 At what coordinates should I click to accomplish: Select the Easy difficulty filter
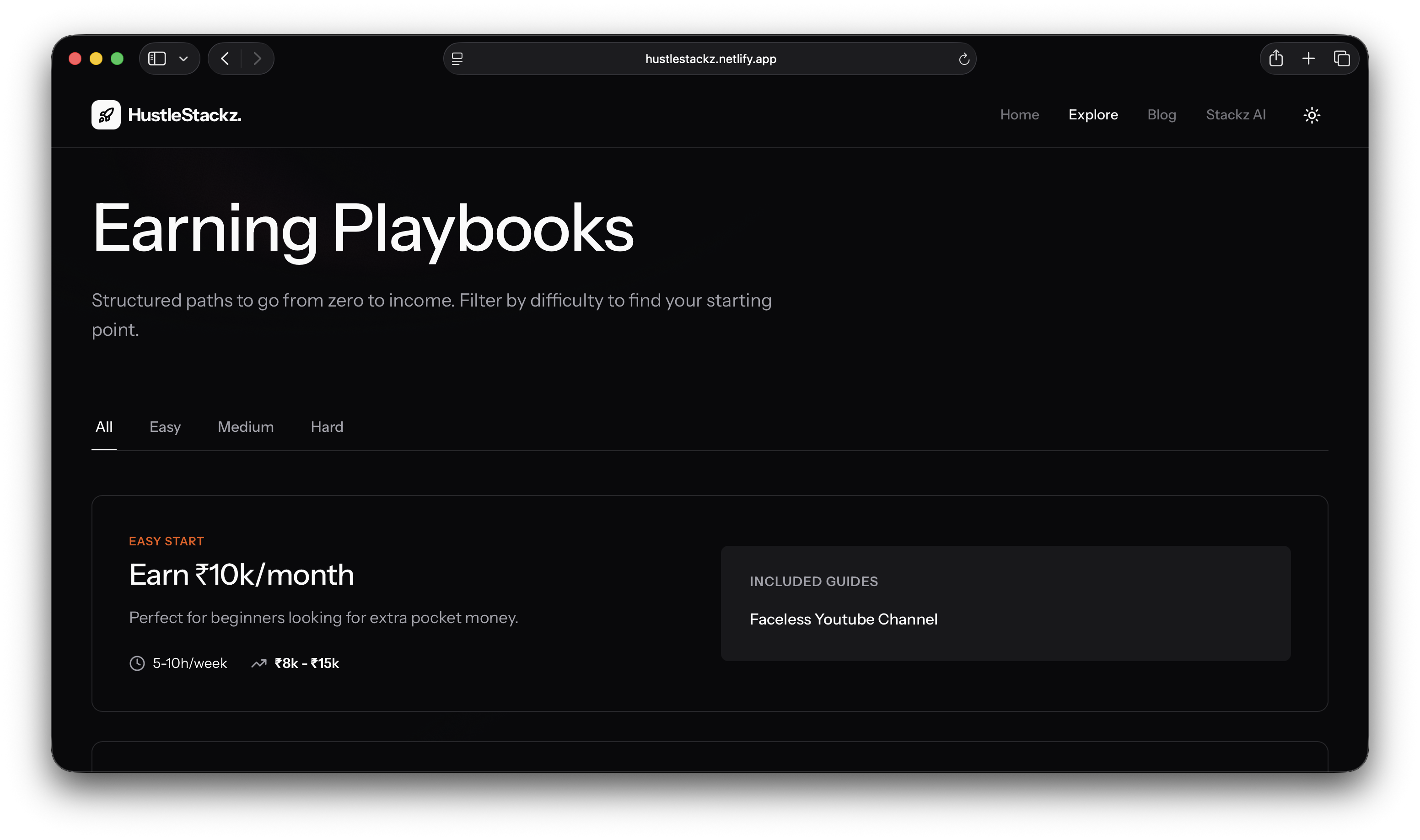[165, 427]
